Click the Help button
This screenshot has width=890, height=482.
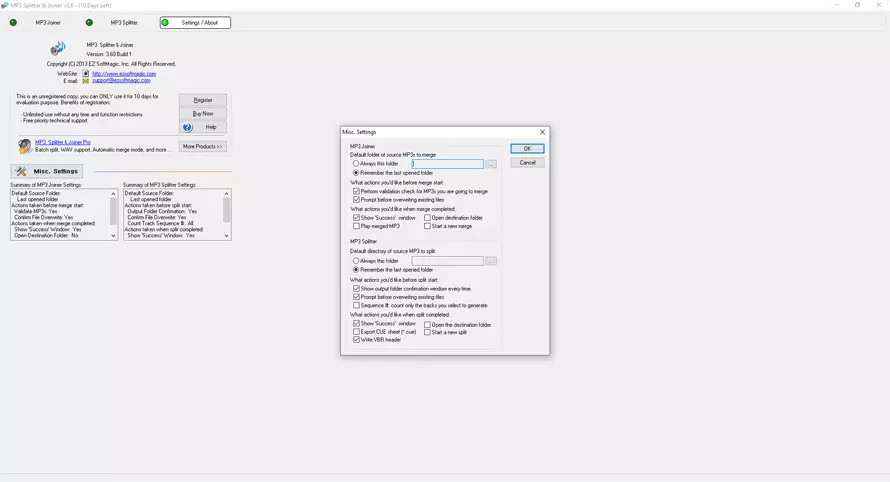203,127
